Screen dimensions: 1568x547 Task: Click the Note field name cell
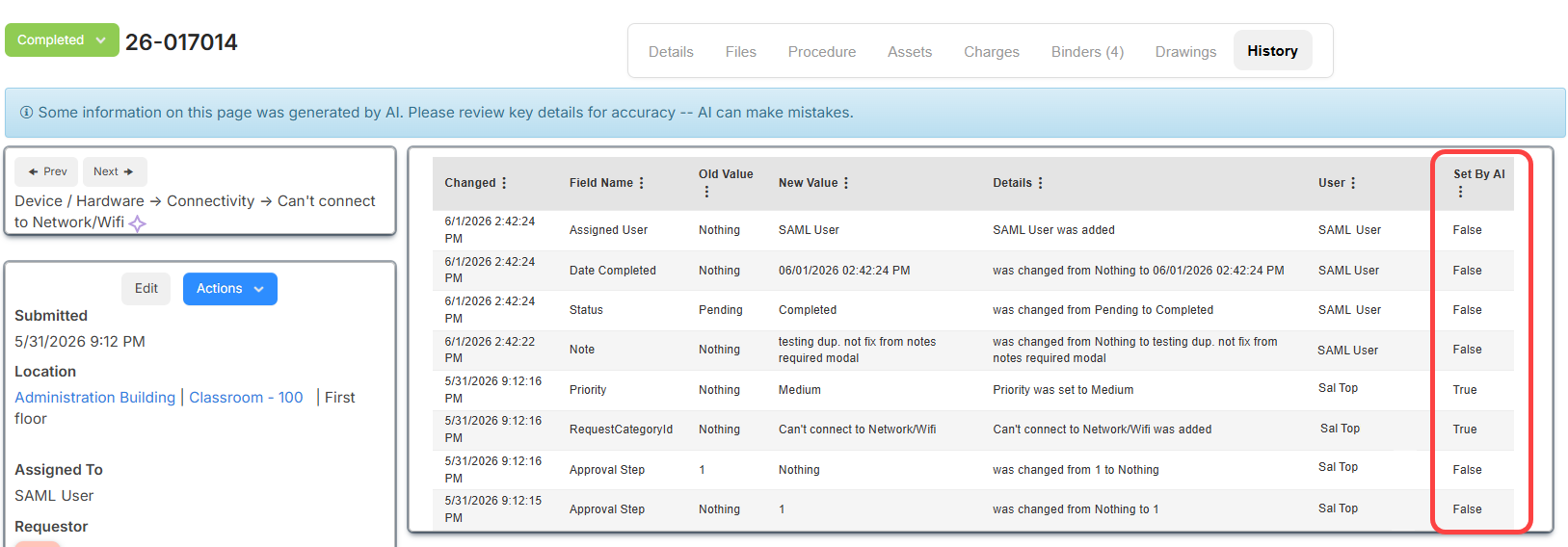pyautogui.click(x=582, y=350)
